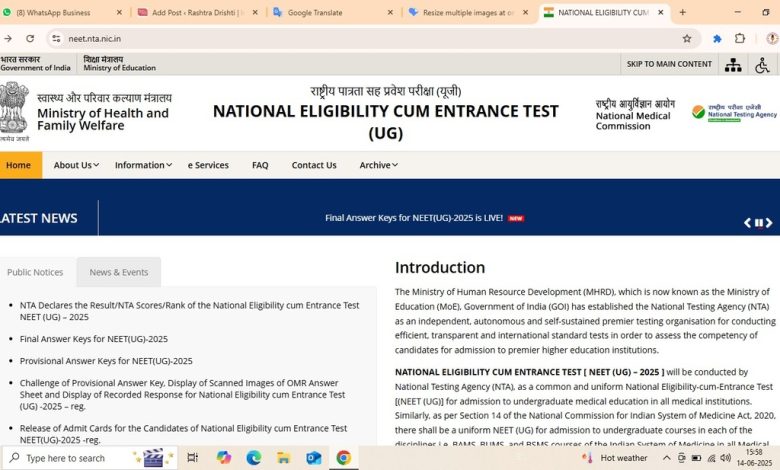Open Provisional Answer Keys for NEET(UG)-2025
Screen dimensions: 780x470
pyautogui.click(x=106, y=361)
